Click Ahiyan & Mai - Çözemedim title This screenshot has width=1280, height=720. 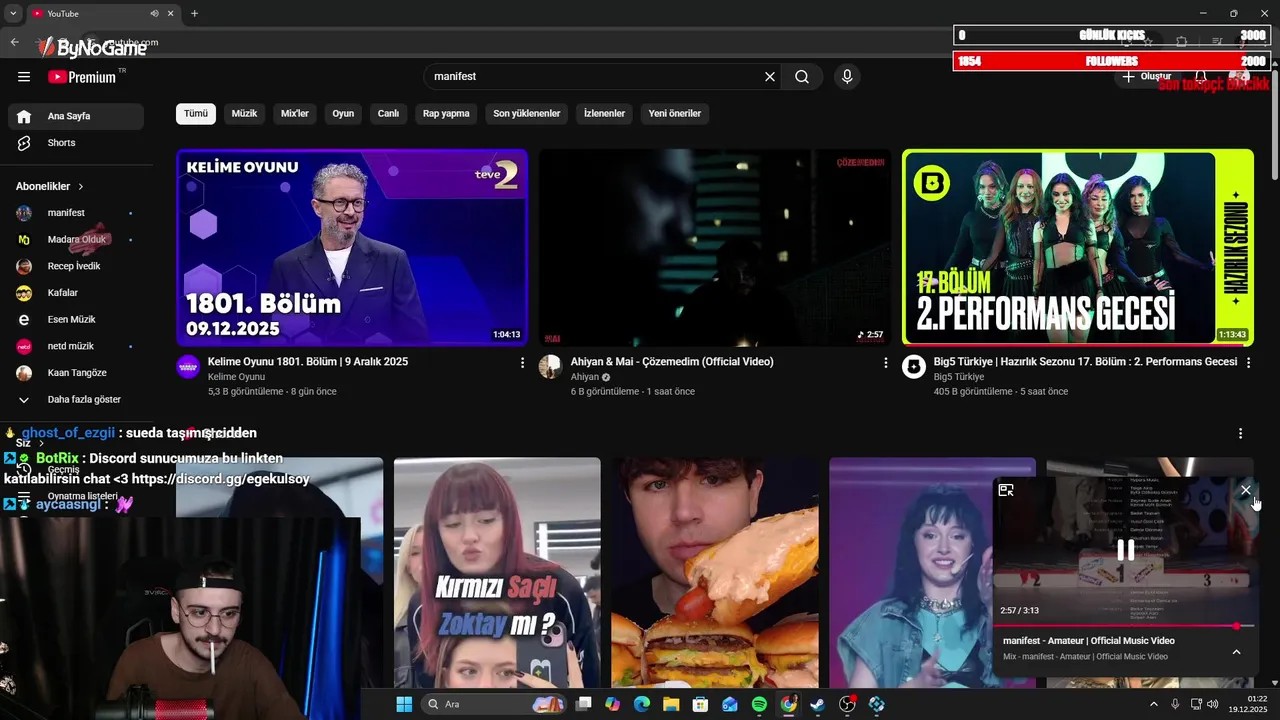click(x=672, y=362)
